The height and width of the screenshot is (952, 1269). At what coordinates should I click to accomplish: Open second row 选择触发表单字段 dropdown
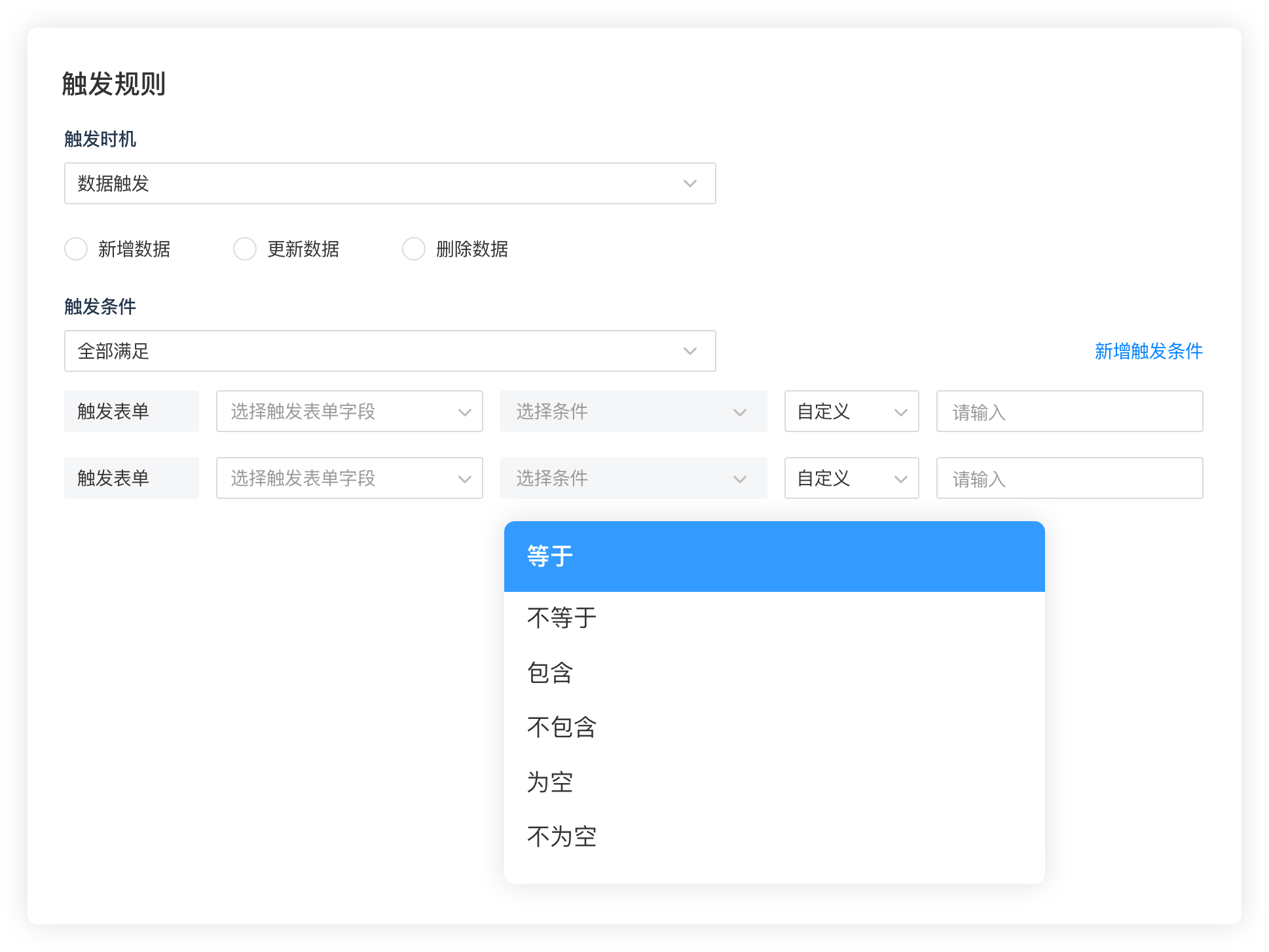pyautogui.click(x=349, y=478)
